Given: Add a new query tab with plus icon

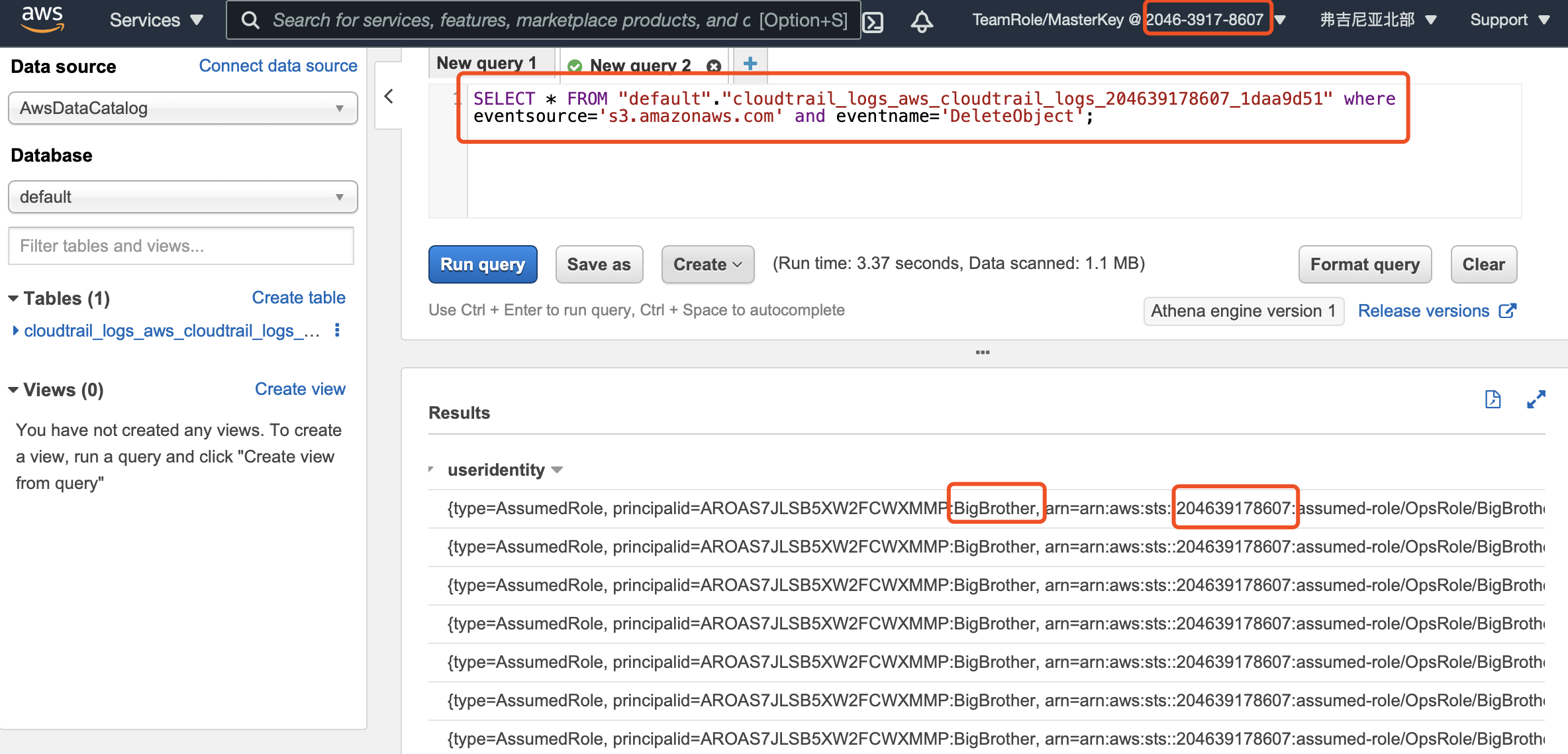Looking at the screenshot, I should click(x=750, y=64).
